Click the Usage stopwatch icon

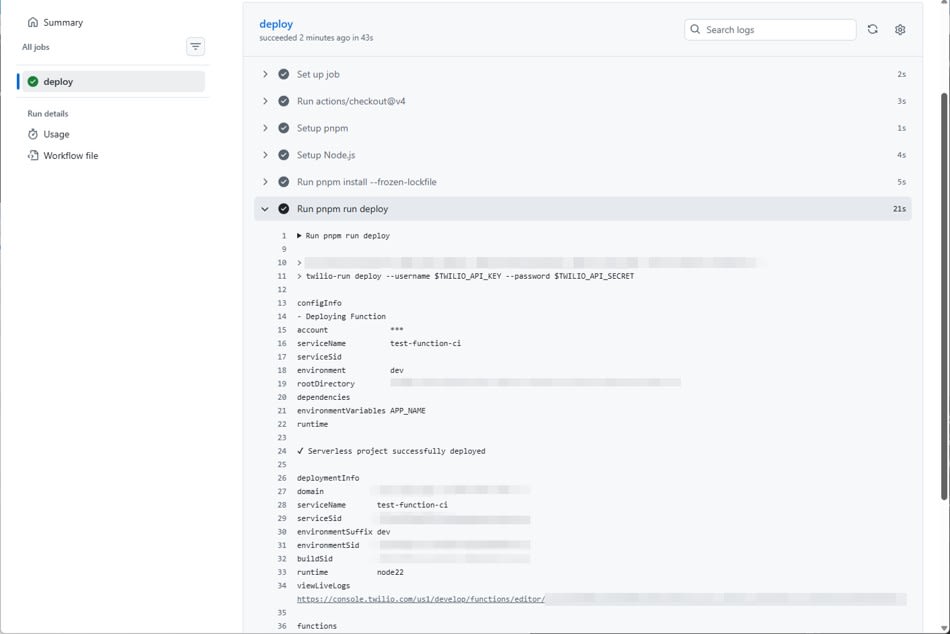point(33,134)
